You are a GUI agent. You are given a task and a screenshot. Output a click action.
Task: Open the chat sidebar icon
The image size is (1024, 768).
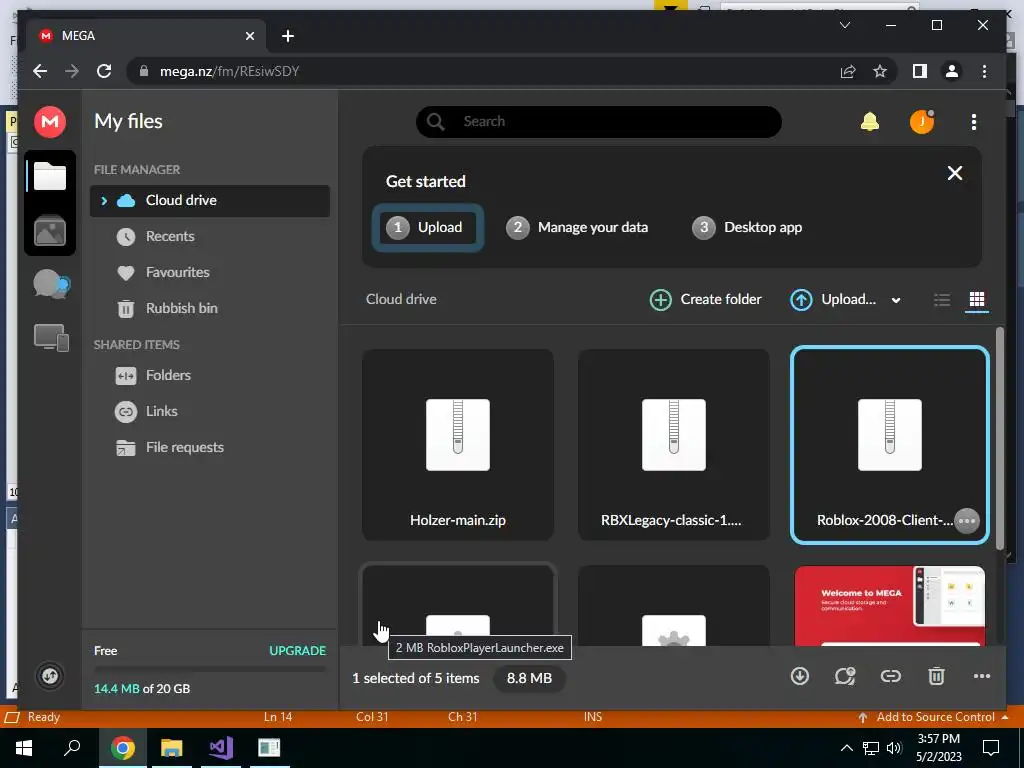click(x=52, y=284)
